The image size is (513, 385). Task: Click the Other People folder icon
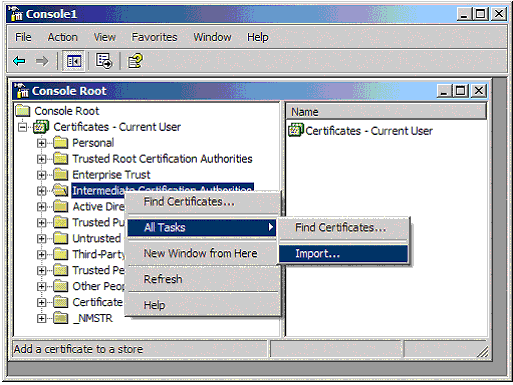coord(61,286)
